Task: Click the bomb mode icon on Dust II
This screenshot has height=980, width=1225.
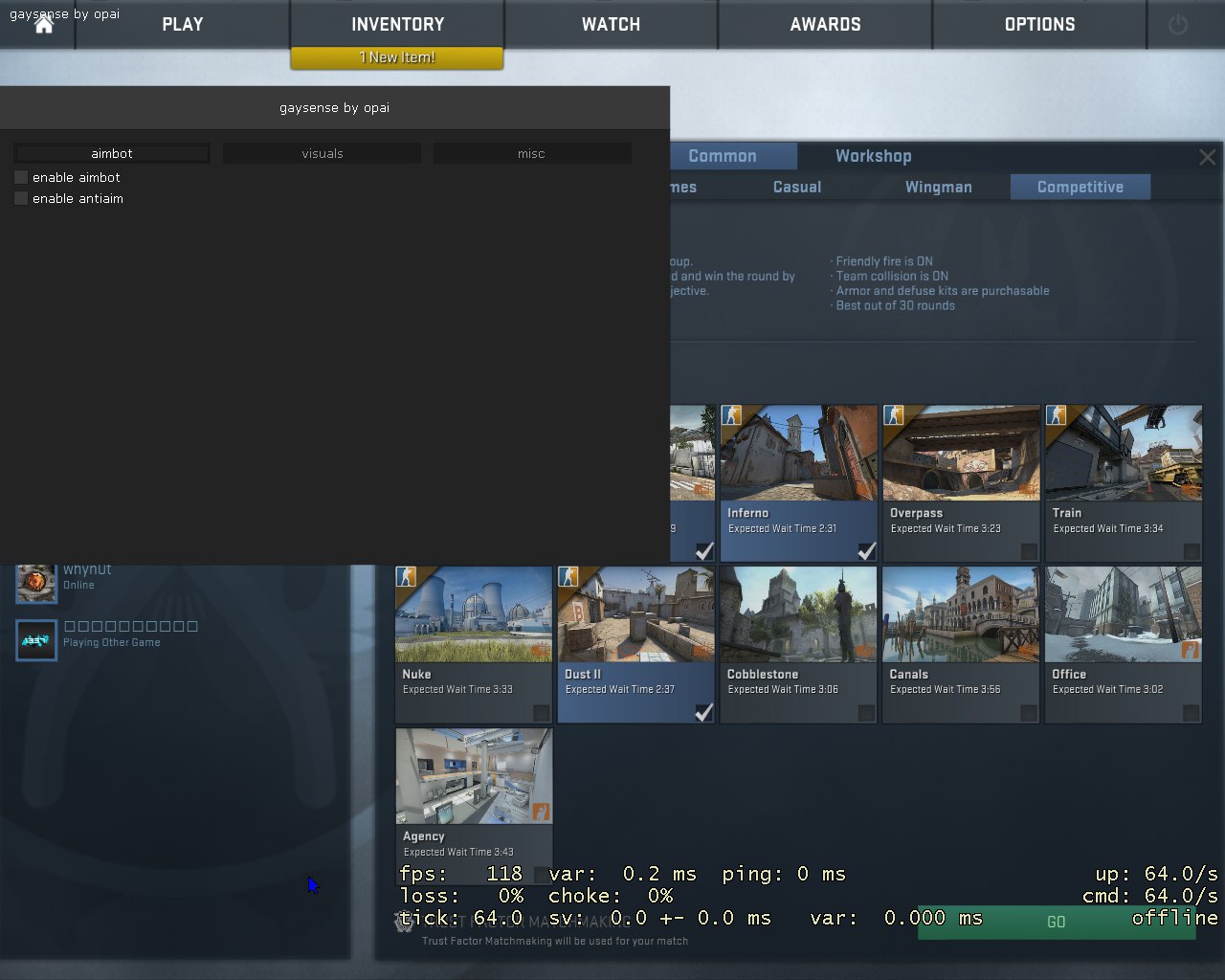Action: [x=703, y=651]
